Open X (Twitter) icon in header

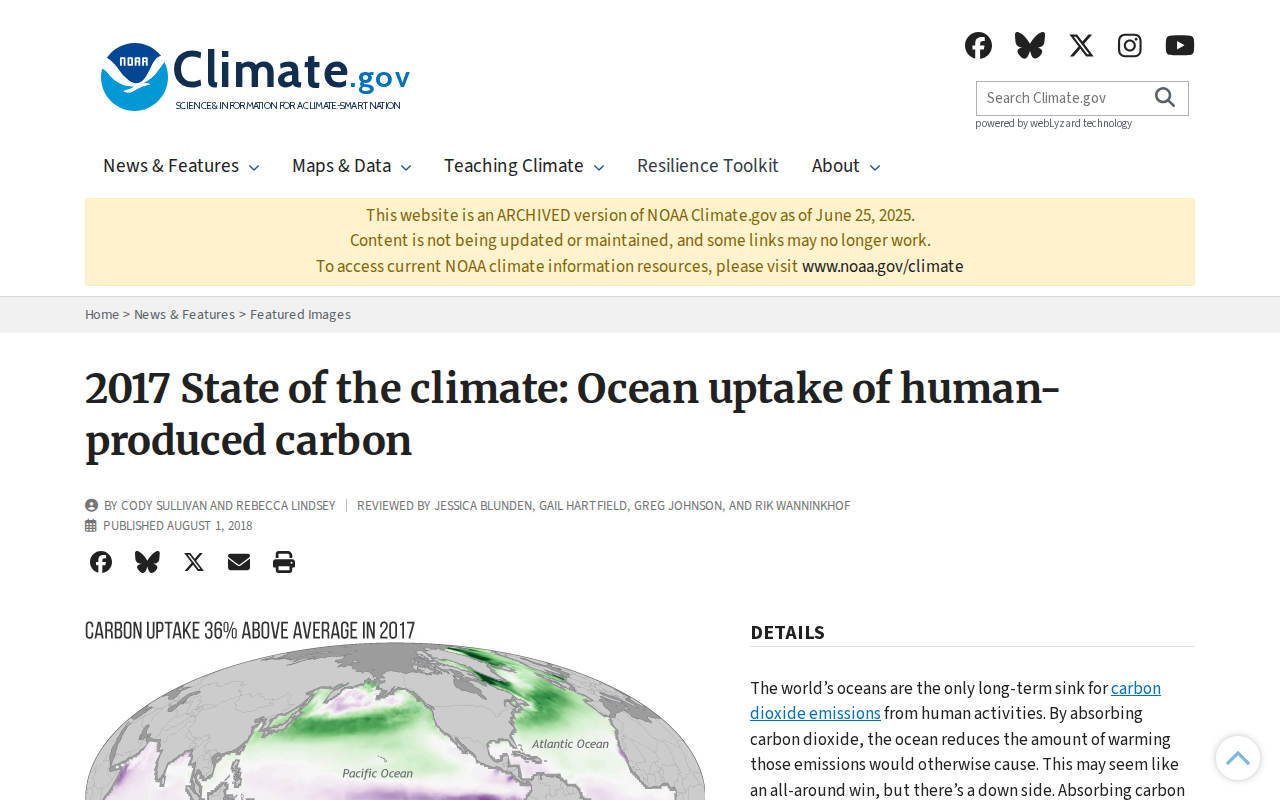click(1081, 45)
